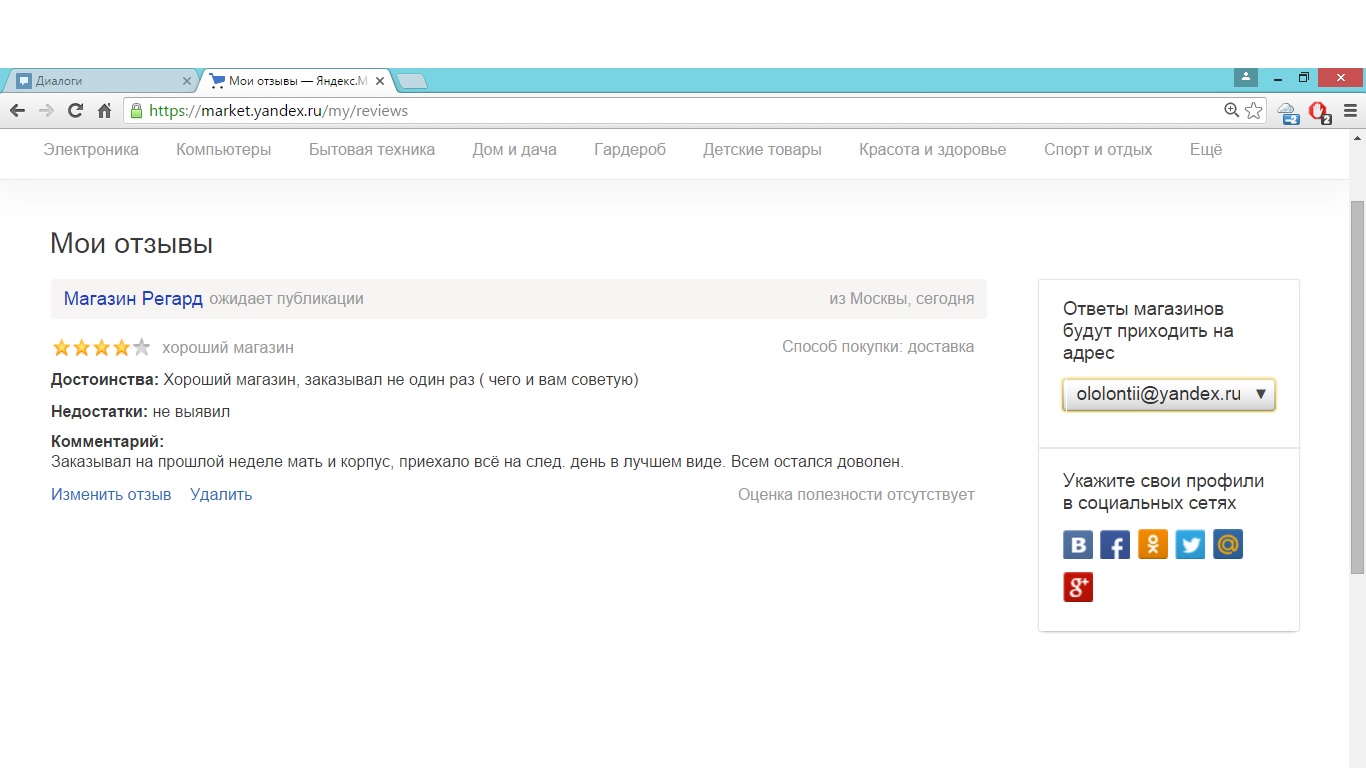Click the Достоинства review line
1366x768 pixels.
coord(345,380)
